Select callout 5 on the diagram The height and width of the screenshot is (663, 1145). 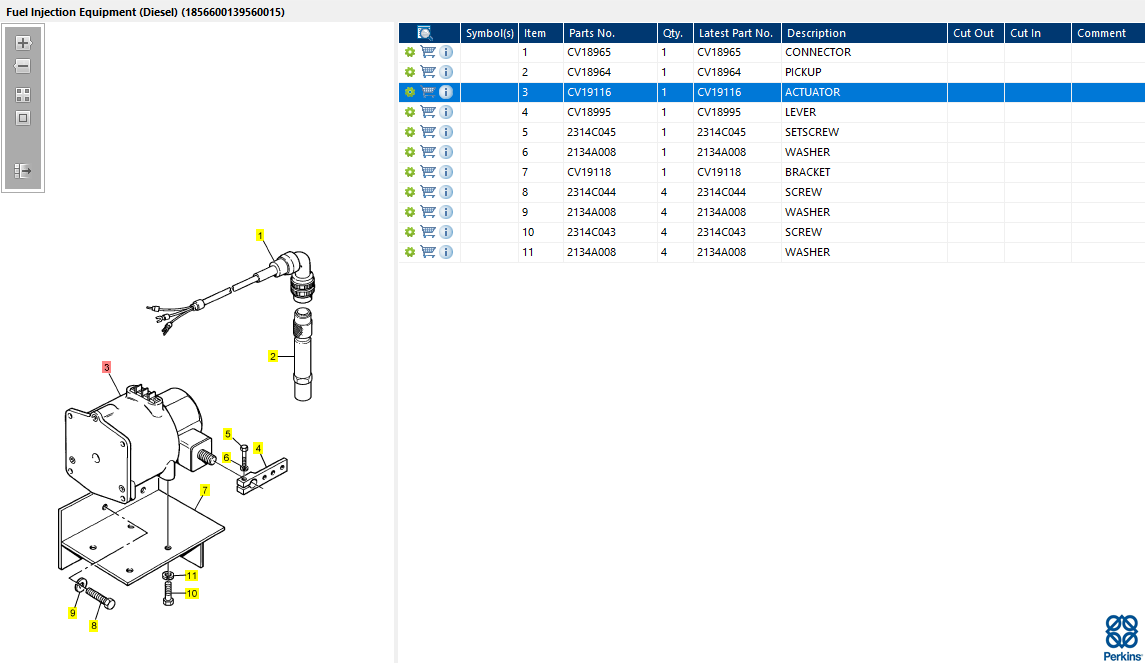pos(228,434)
